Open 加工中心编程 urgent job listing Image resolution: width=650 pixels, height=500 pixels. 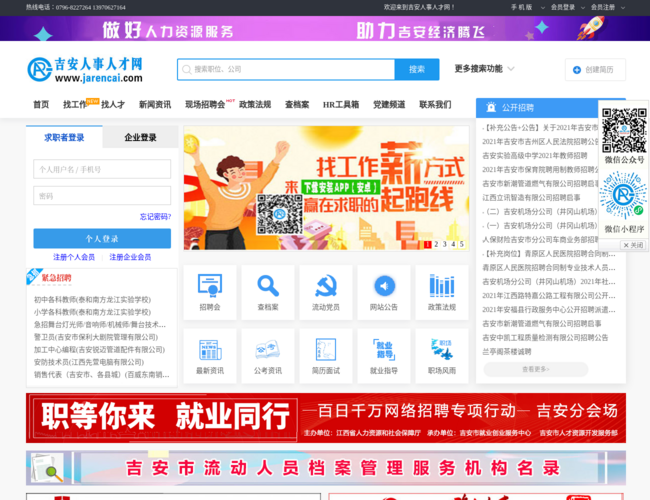point(99,350)
